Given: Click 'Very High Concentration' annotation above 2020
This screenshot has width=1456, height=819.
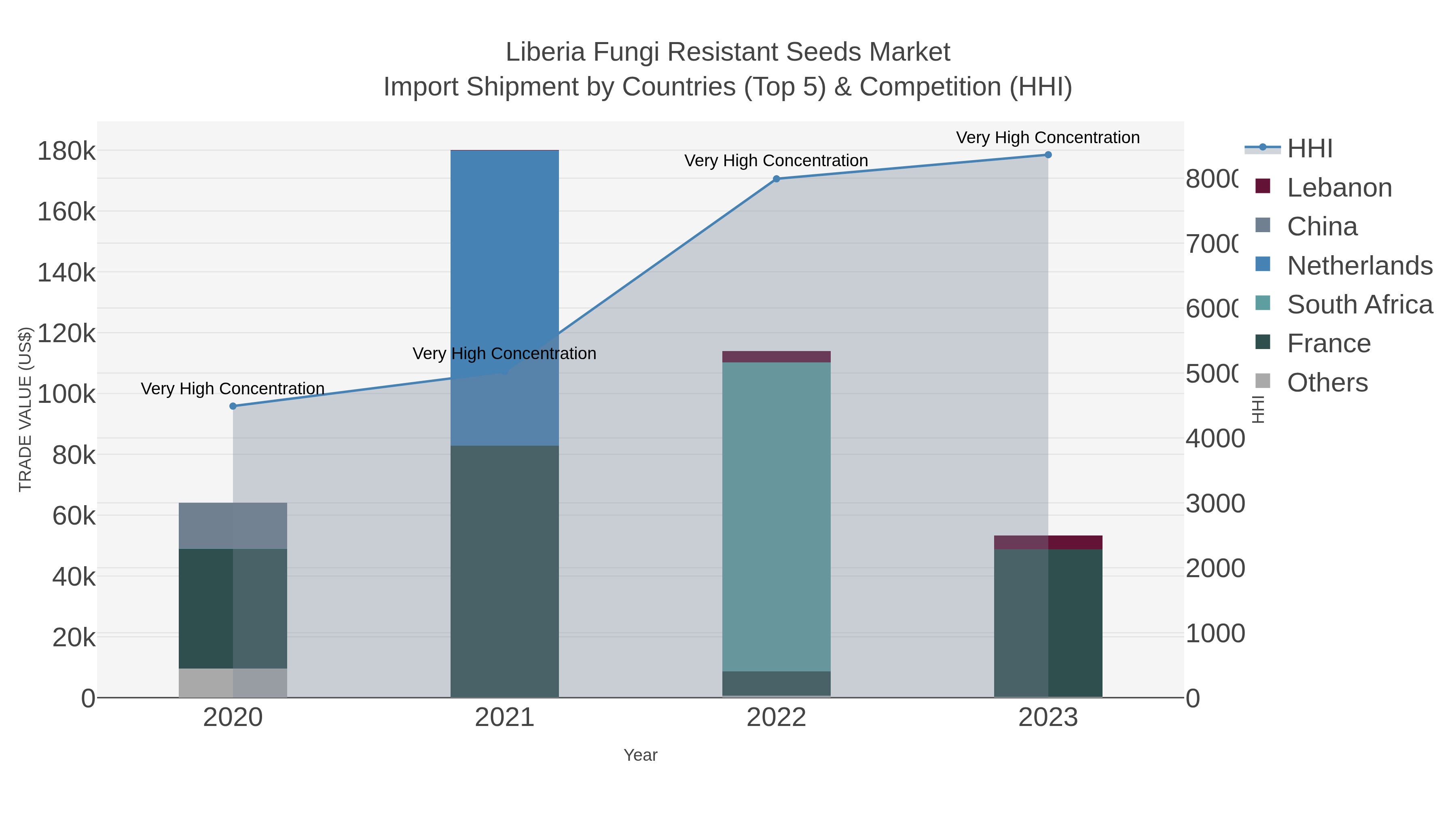Looking at the screenshot, I should [x=233, y=388].
